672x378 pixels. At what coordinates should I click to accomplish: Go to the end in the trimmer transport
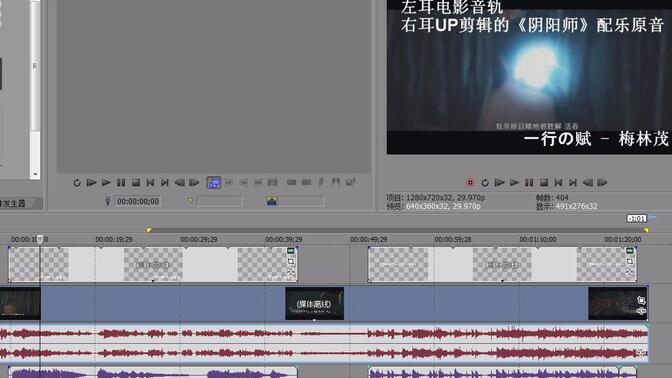point(165,183)
